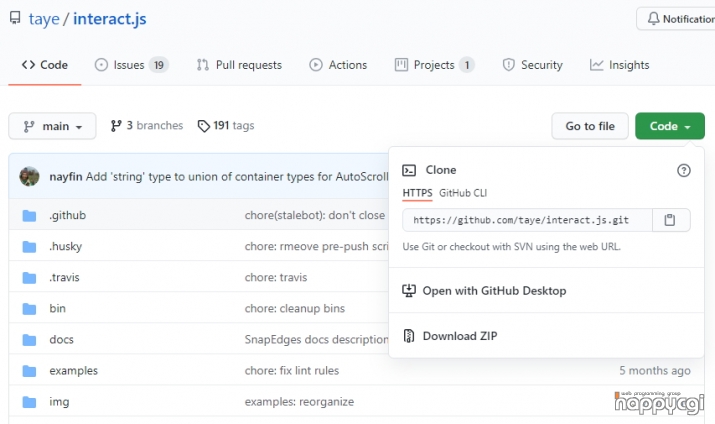Image resolution: width=715 pixels, height=424 pixels.
Task: View the 3 branches link
Action: pos(146,125)
